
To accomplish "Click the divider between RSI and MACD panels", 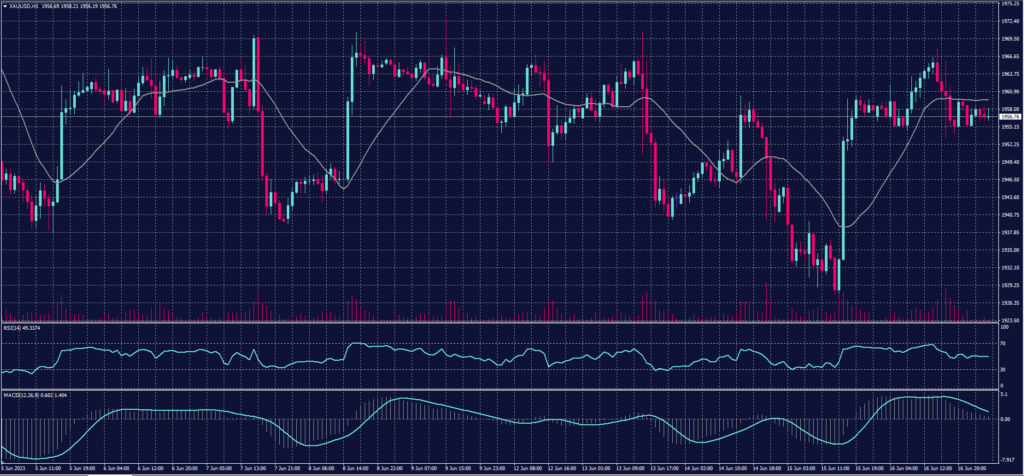I will pyautogui.click(x=500, y=390).
